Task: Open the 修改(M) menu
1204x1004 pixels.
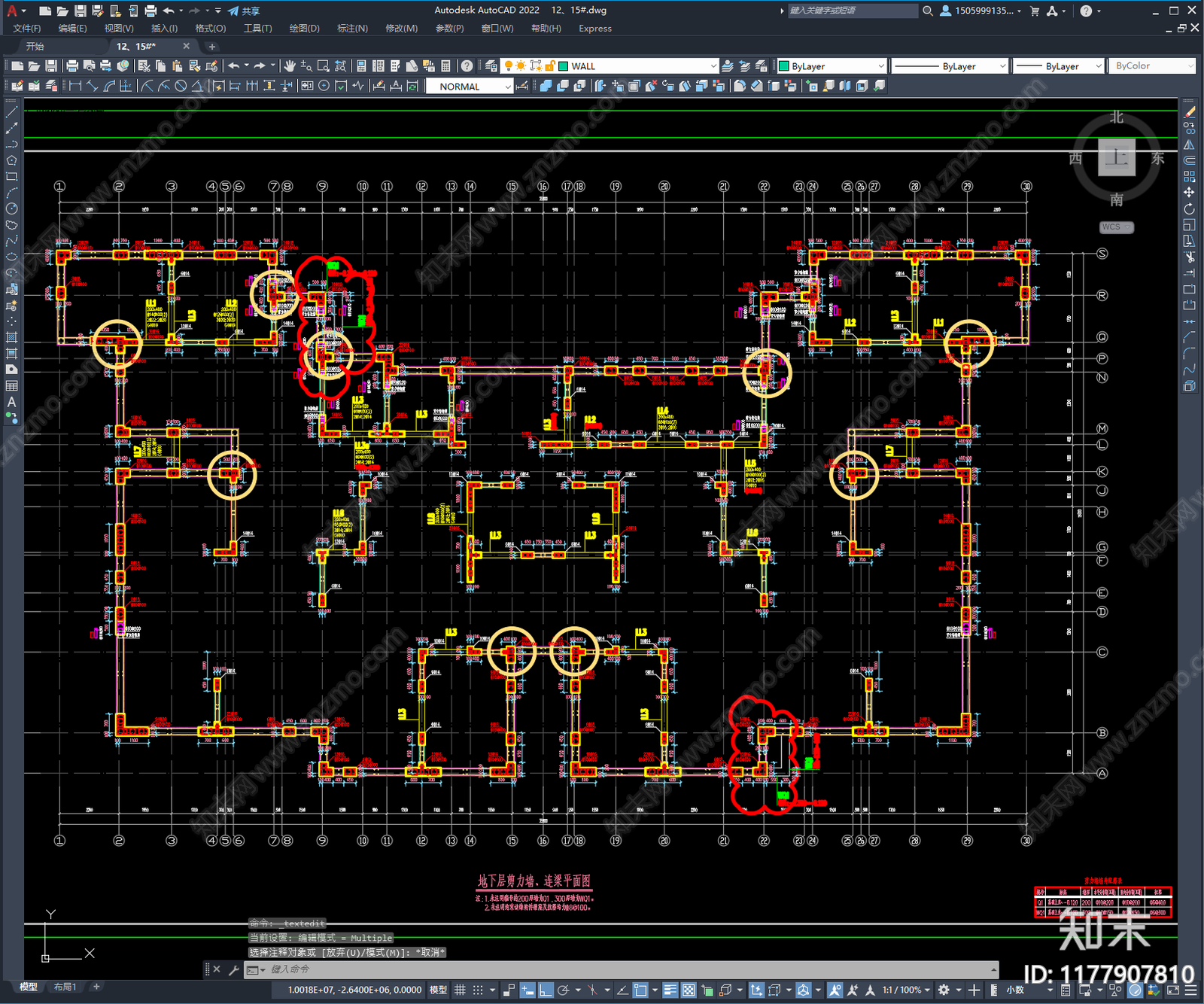Action: pyautogui.click(x=401, y=29)
